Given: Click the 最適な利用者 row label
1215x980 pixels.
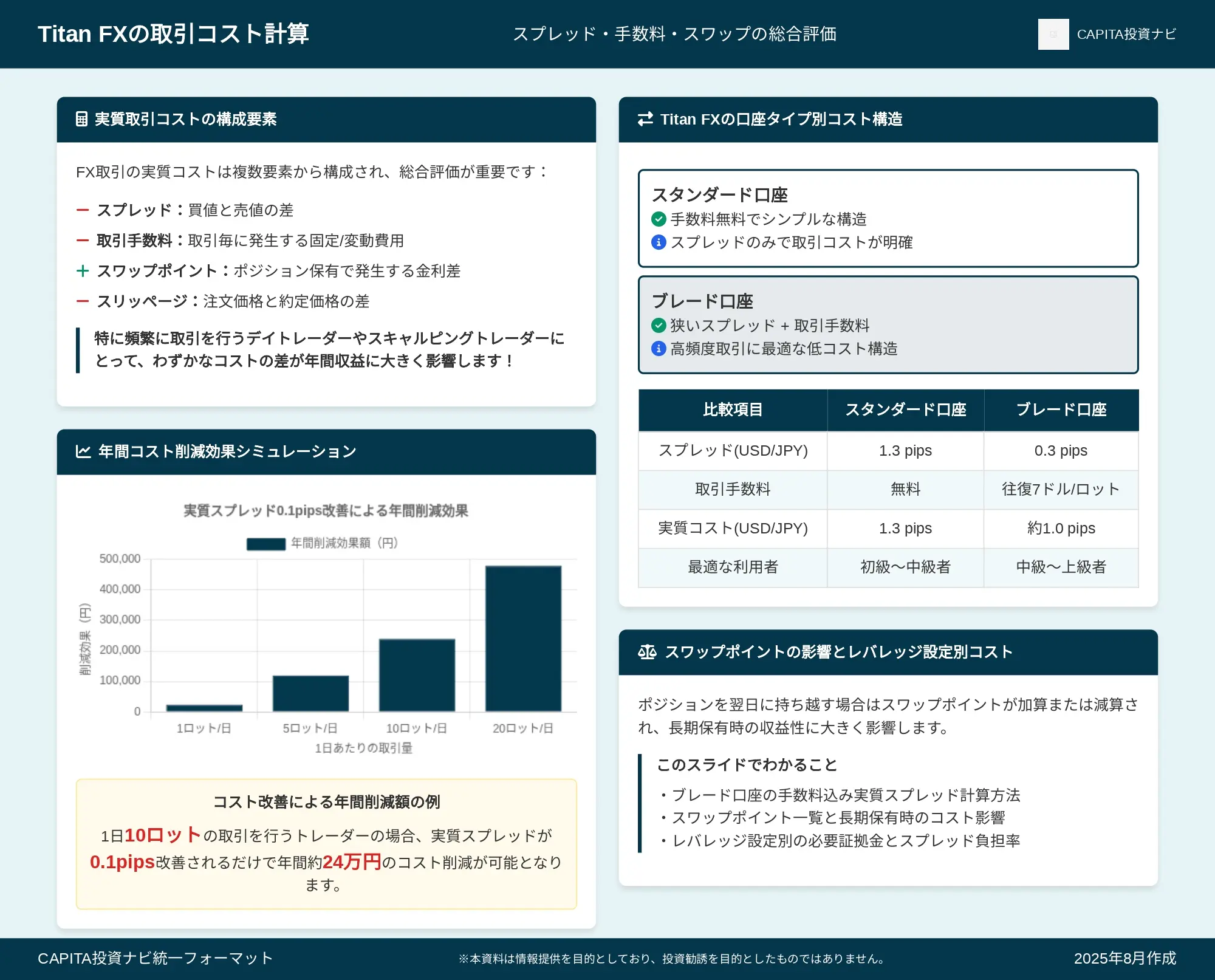Looking at the screenshot, I should 733,567.
